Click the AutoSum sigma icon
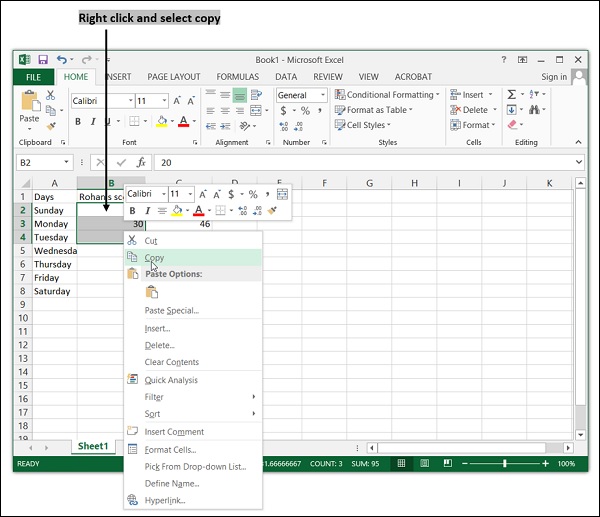Image resolution: width=600 pixels, height=517 pixels. tap(511, 95)
